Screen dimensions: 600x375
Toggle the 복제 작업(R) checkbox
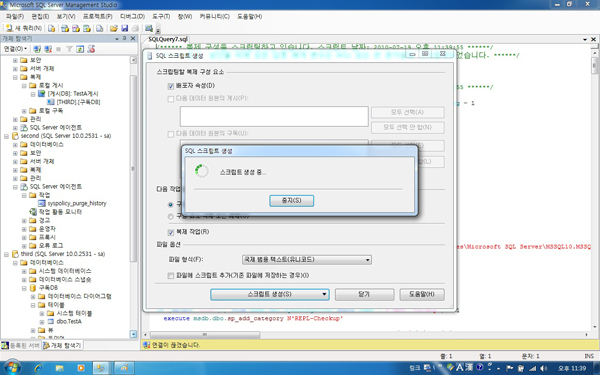coord(171,232)
